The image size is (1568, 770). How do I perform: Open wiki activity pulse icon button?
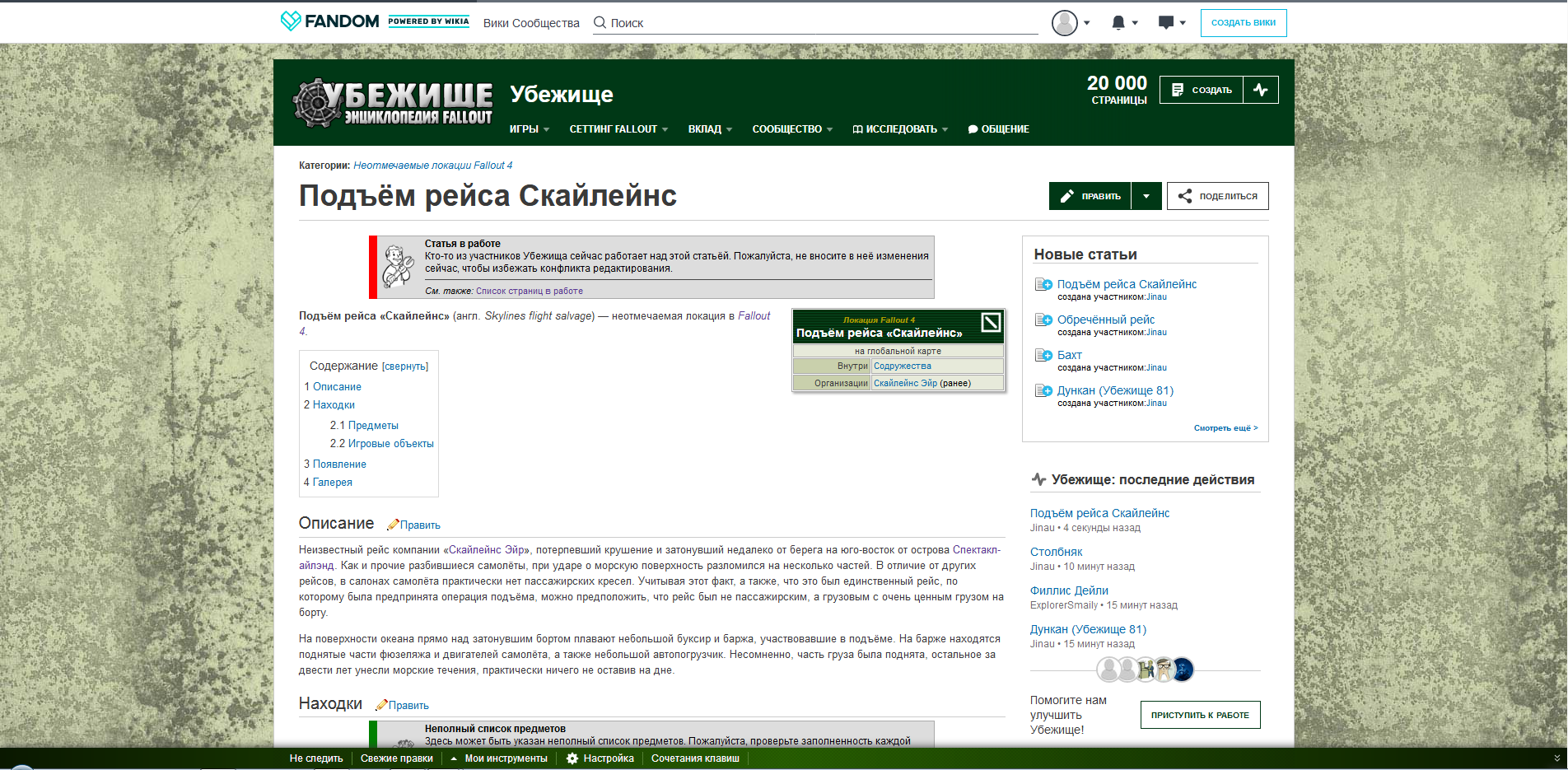(x=1260, y=90)
